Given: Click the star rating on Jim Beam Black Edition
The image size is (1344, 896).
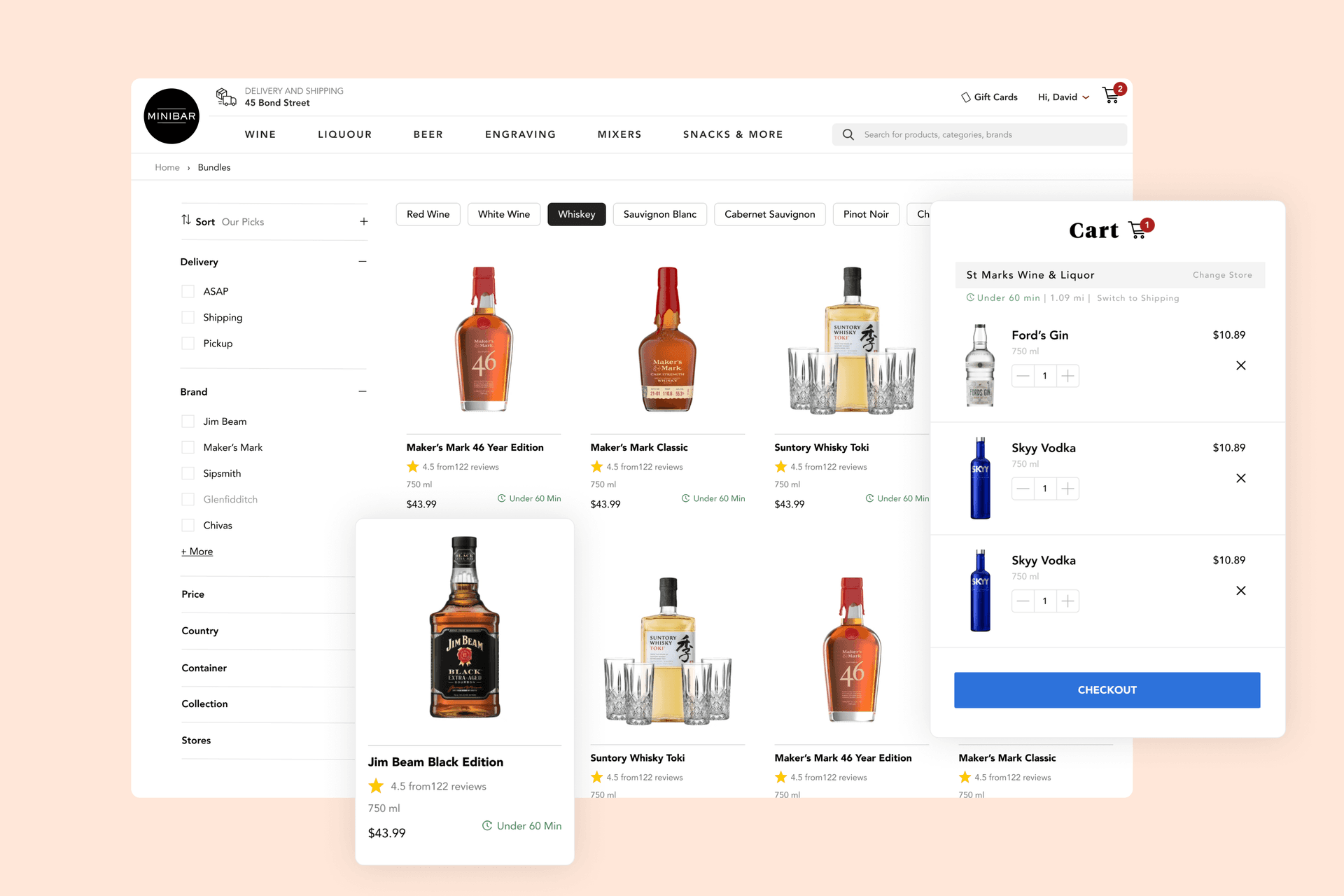Looking at the screenshot, I should click(376, 785).
